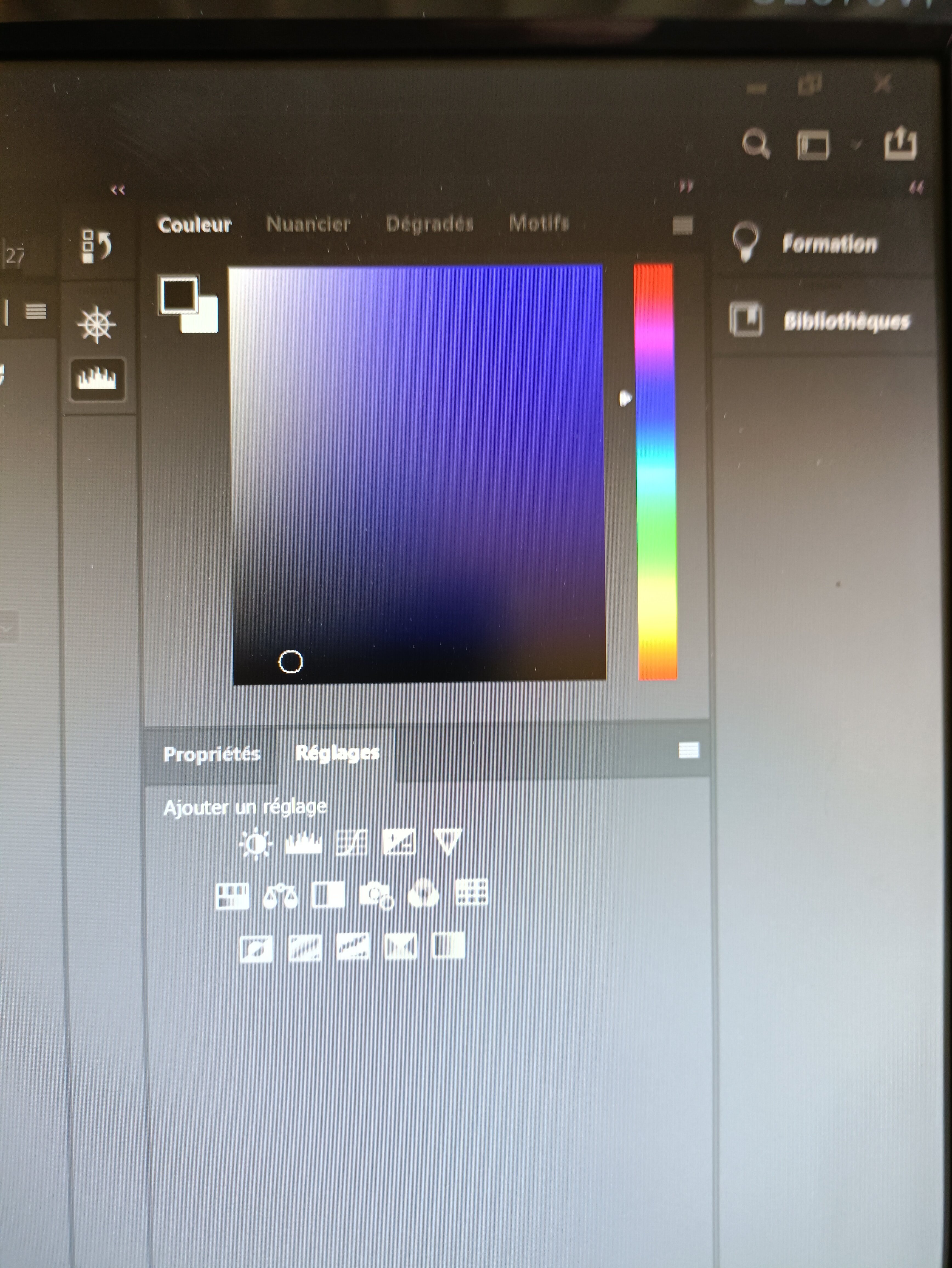Add a Curves adjustment layer
Image resolution: width=952 pixels, height=1268 pixels.
351,843
